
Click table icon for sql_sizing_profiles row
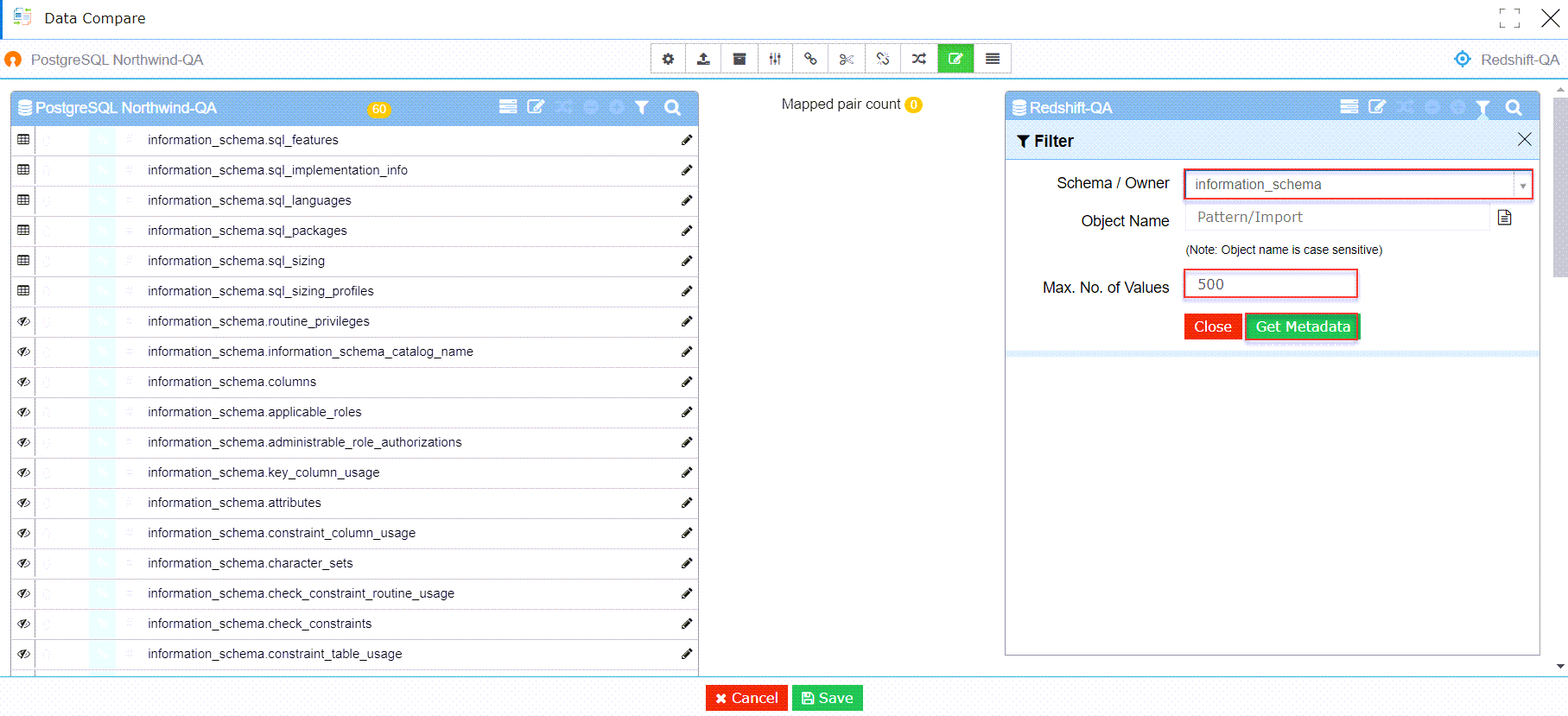click(23, 290)
